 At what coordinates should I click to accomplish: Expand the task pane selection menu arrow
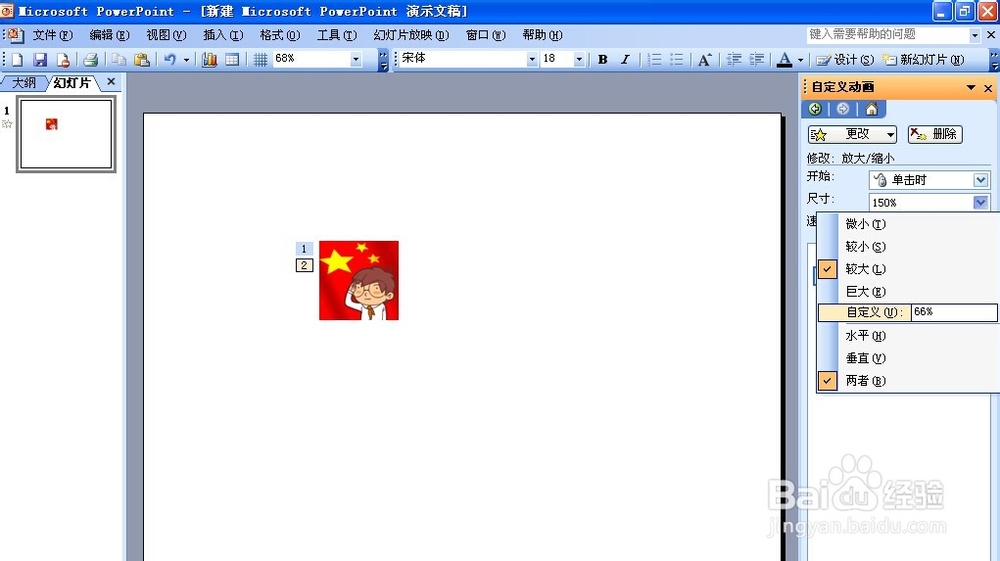[971, 87]
